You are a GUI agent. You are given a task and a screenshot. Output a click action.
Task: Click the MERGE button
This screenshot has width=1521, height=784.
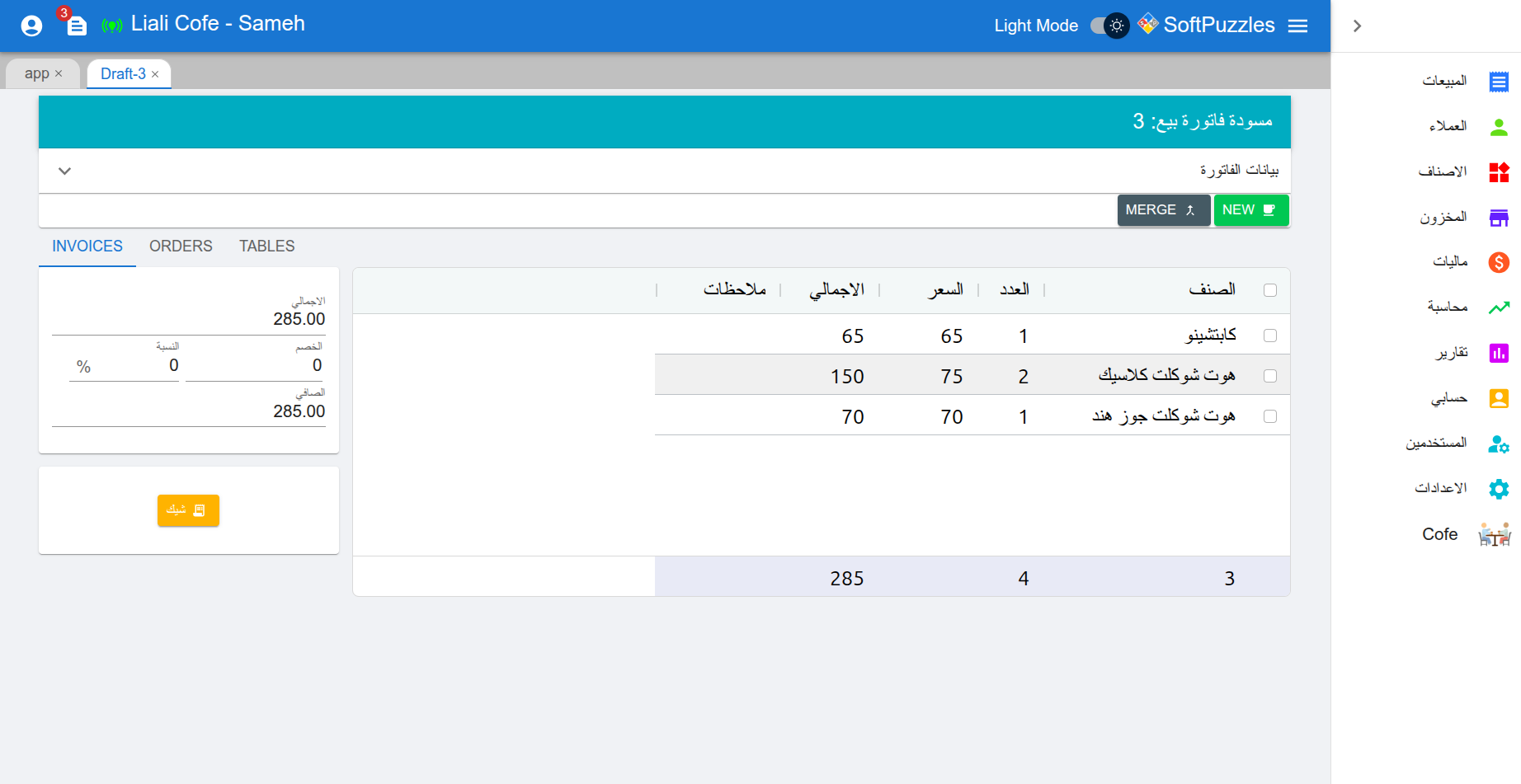coord(1162,210)
